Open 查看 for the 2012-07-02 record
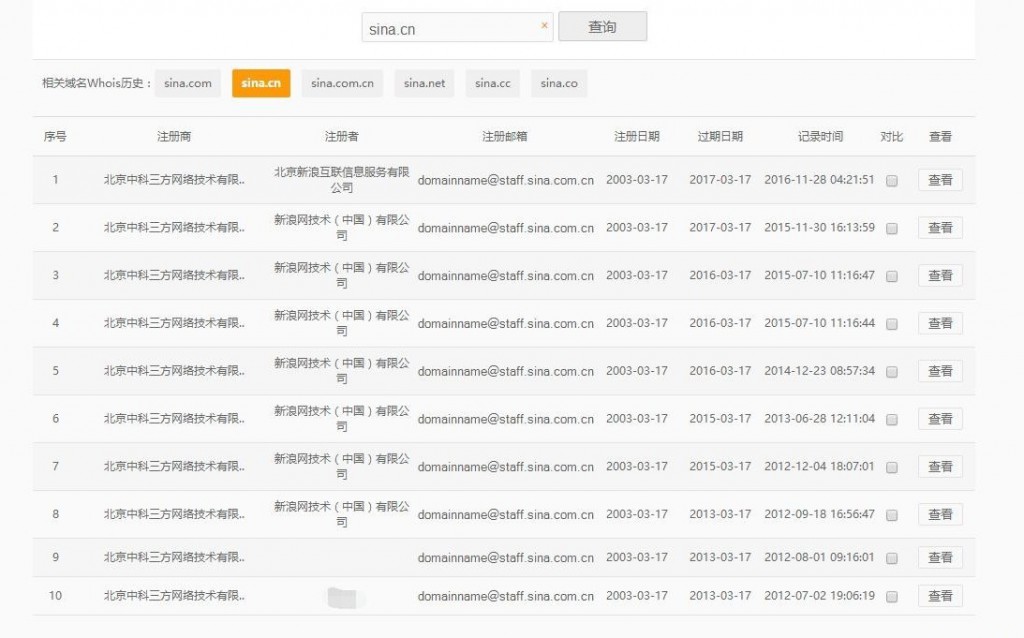The width and height of the screenshot is (1024, 638). point(940,596)
